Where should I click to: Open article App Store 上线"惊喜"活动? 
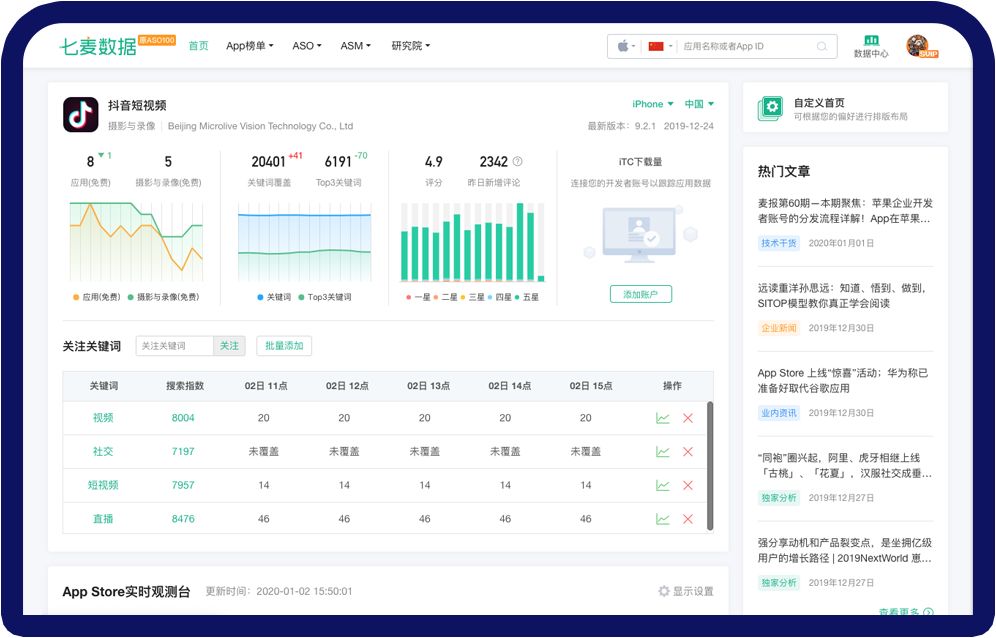[x=843, y=381]
